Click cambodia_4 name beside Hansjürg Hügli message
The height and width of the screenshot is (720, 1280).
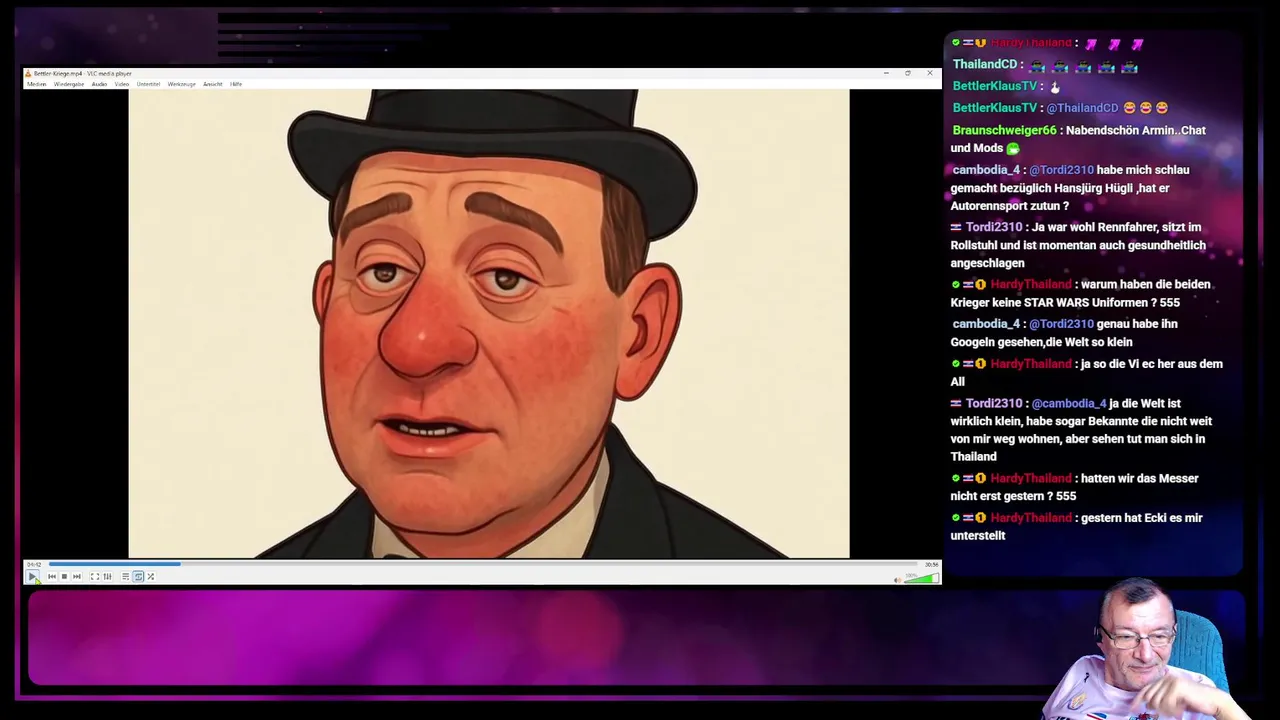(x=986, y=170)
